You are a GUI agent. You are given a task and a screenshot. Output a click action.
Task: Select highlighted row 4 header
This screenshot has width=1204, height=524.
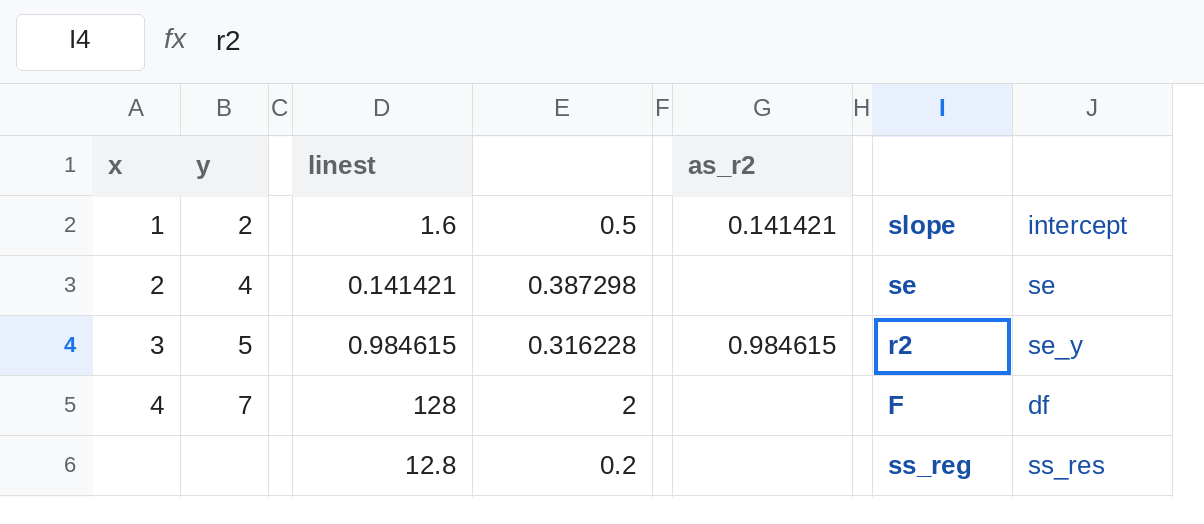(x=46, y=345)
